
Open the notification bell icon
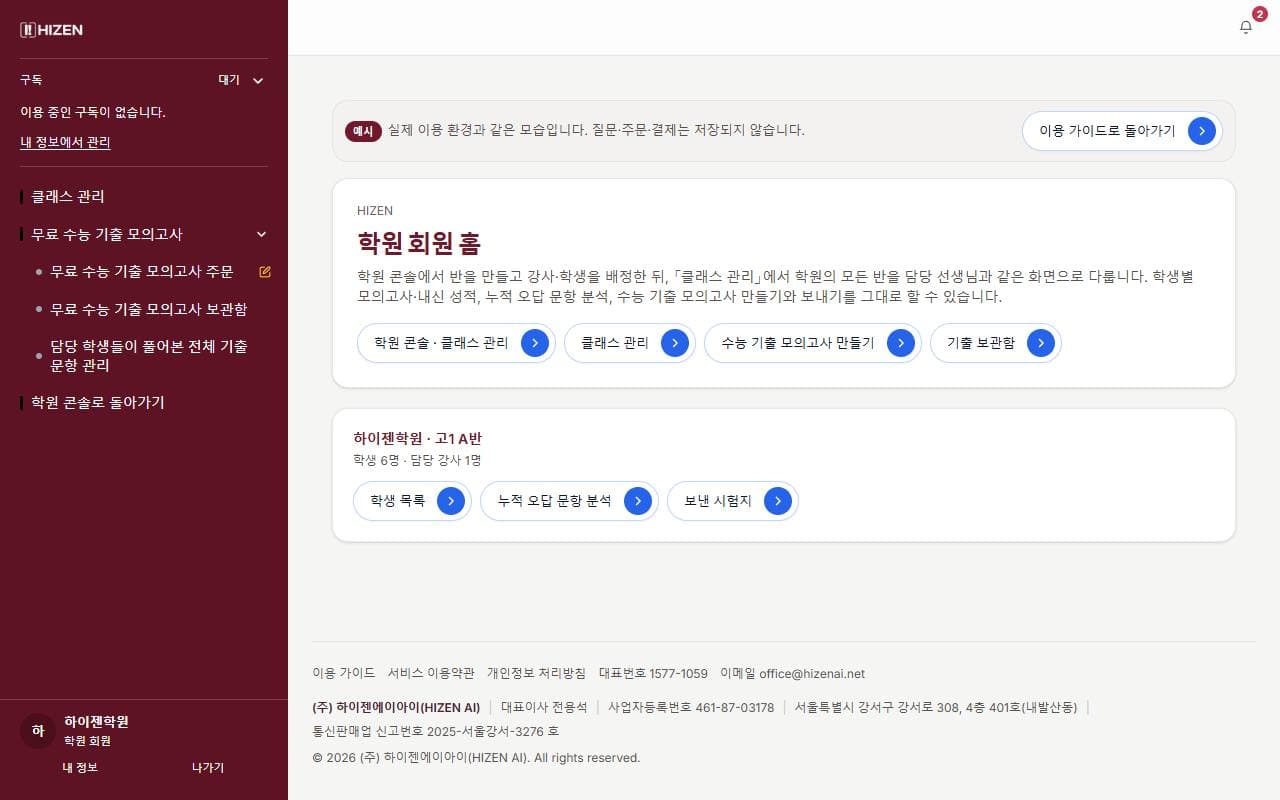(1245, 27)
